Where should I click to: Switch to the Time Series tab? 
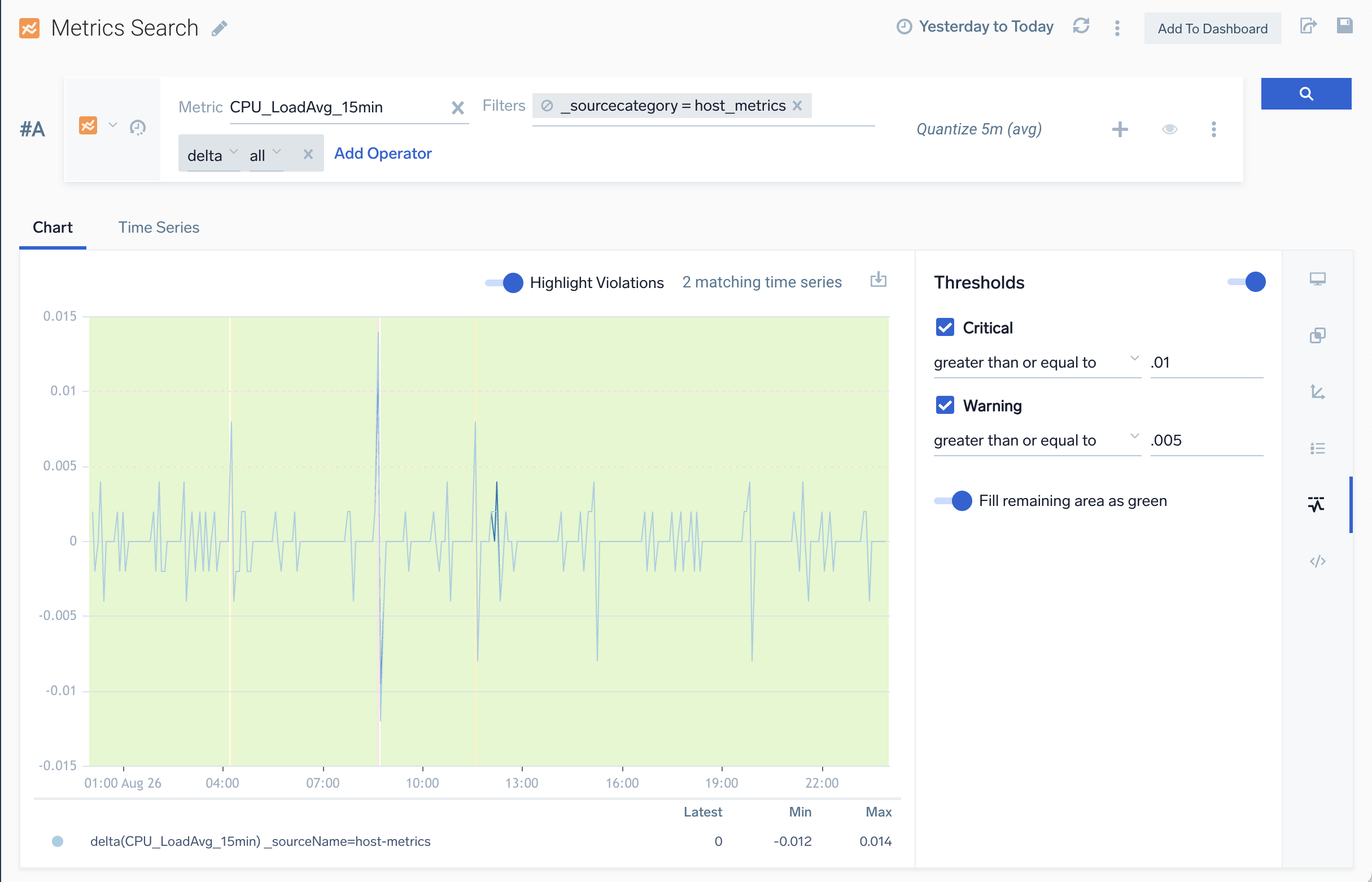159,228
